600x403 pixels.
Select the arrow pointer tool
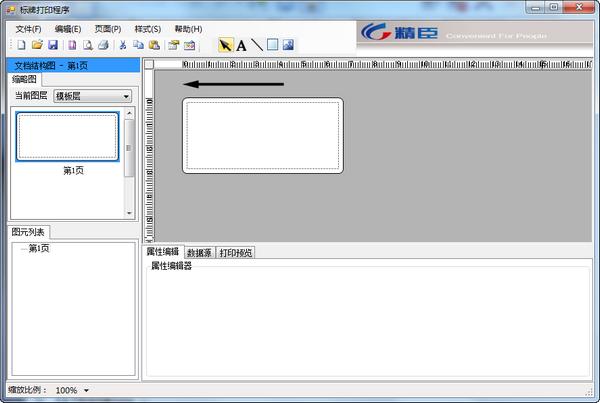[x=225, y=45]
